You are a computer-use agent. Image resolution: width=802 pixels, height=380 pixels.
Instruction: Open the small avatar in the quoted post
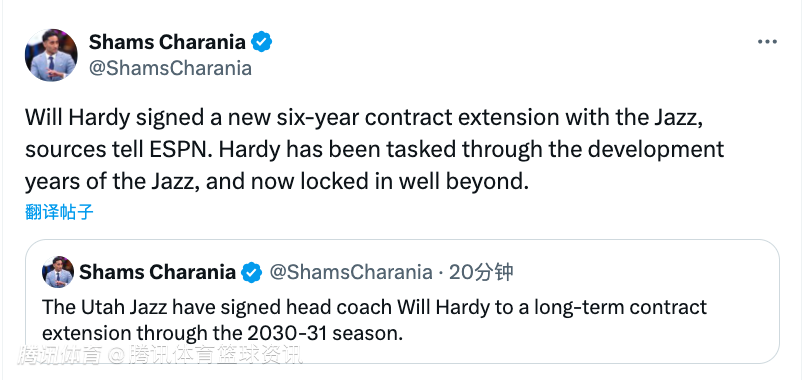(58, 272)
